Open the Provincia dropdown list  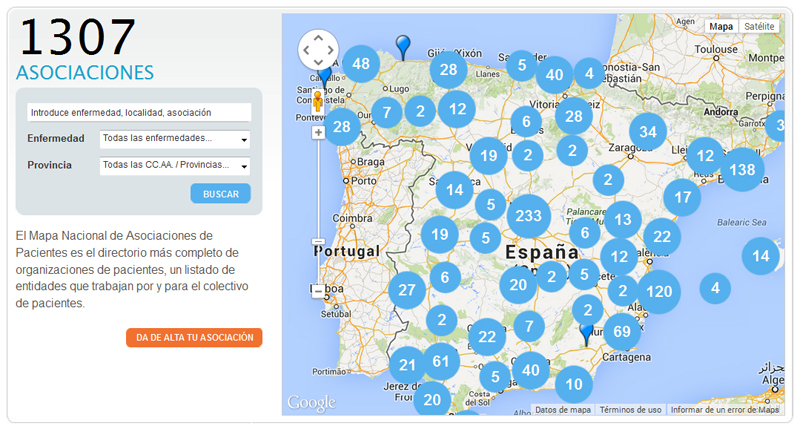click(x=175, y=165)
